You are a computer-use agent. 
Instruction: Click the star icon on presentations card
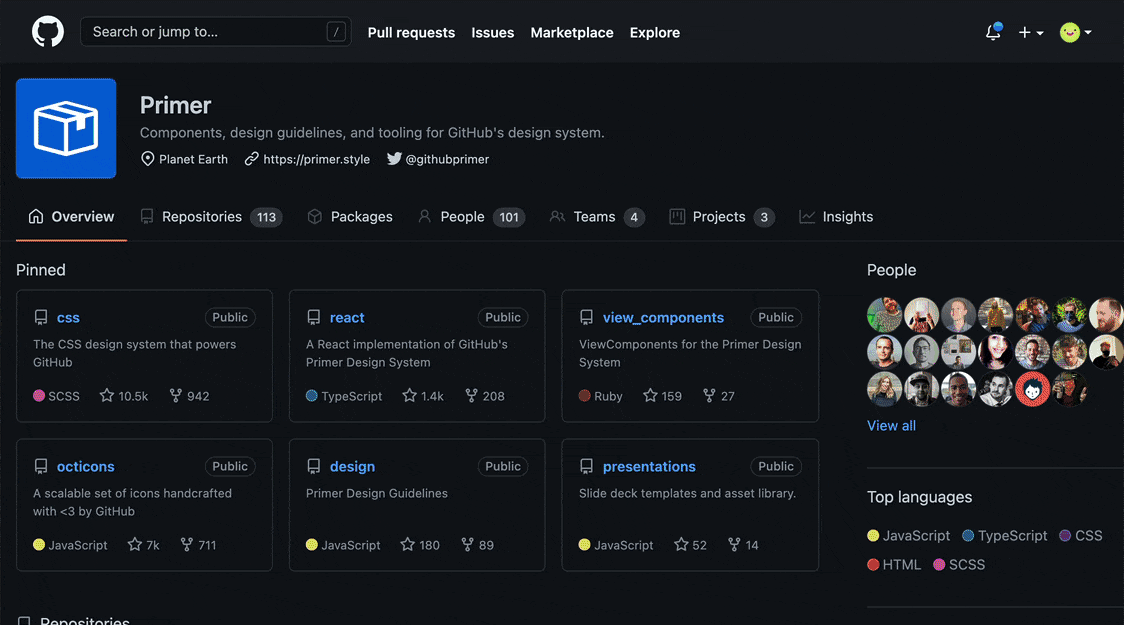pyautogui.click(x=681, y=545)
